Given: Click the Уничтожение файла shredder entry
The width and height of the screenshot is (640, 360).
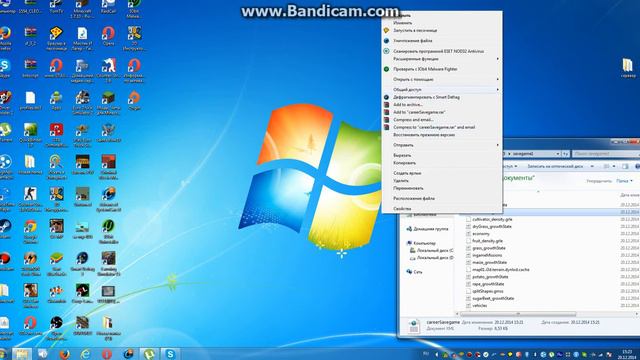Looking at the screenshot, I should coord(412,41).
